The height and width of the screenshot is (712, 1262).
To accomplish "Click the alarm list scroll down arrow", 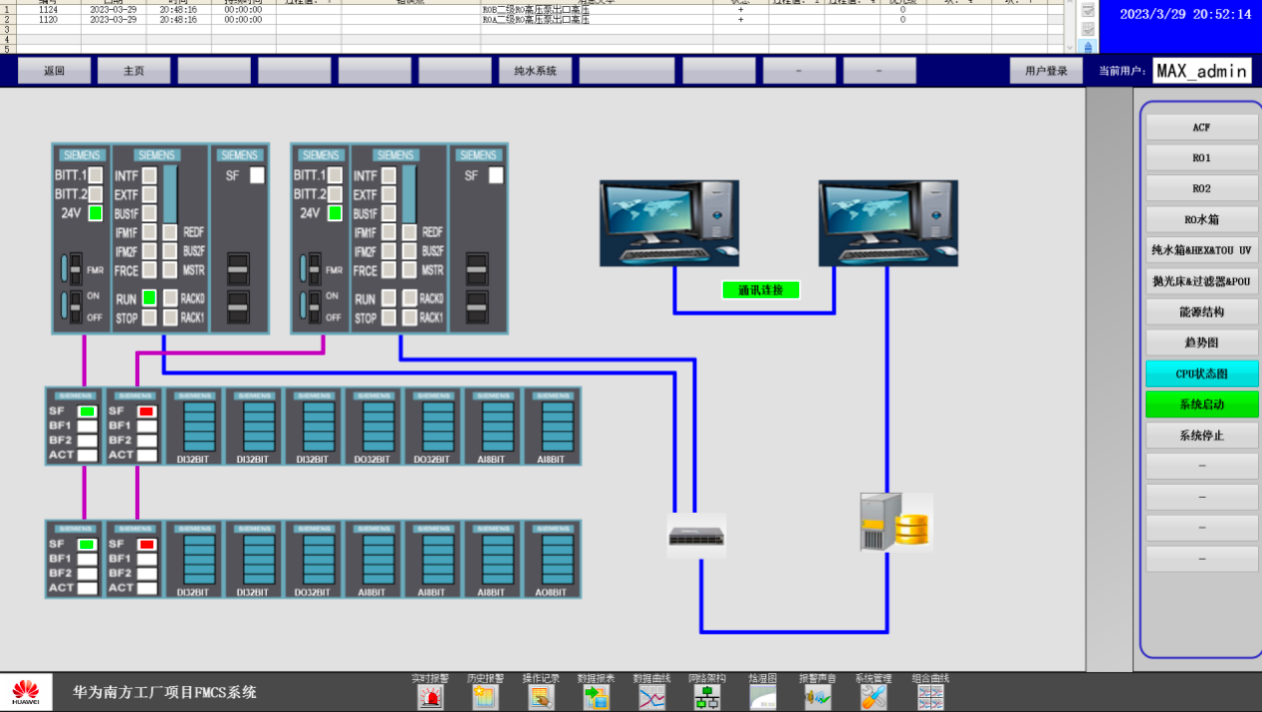I will coord(1070,47).
